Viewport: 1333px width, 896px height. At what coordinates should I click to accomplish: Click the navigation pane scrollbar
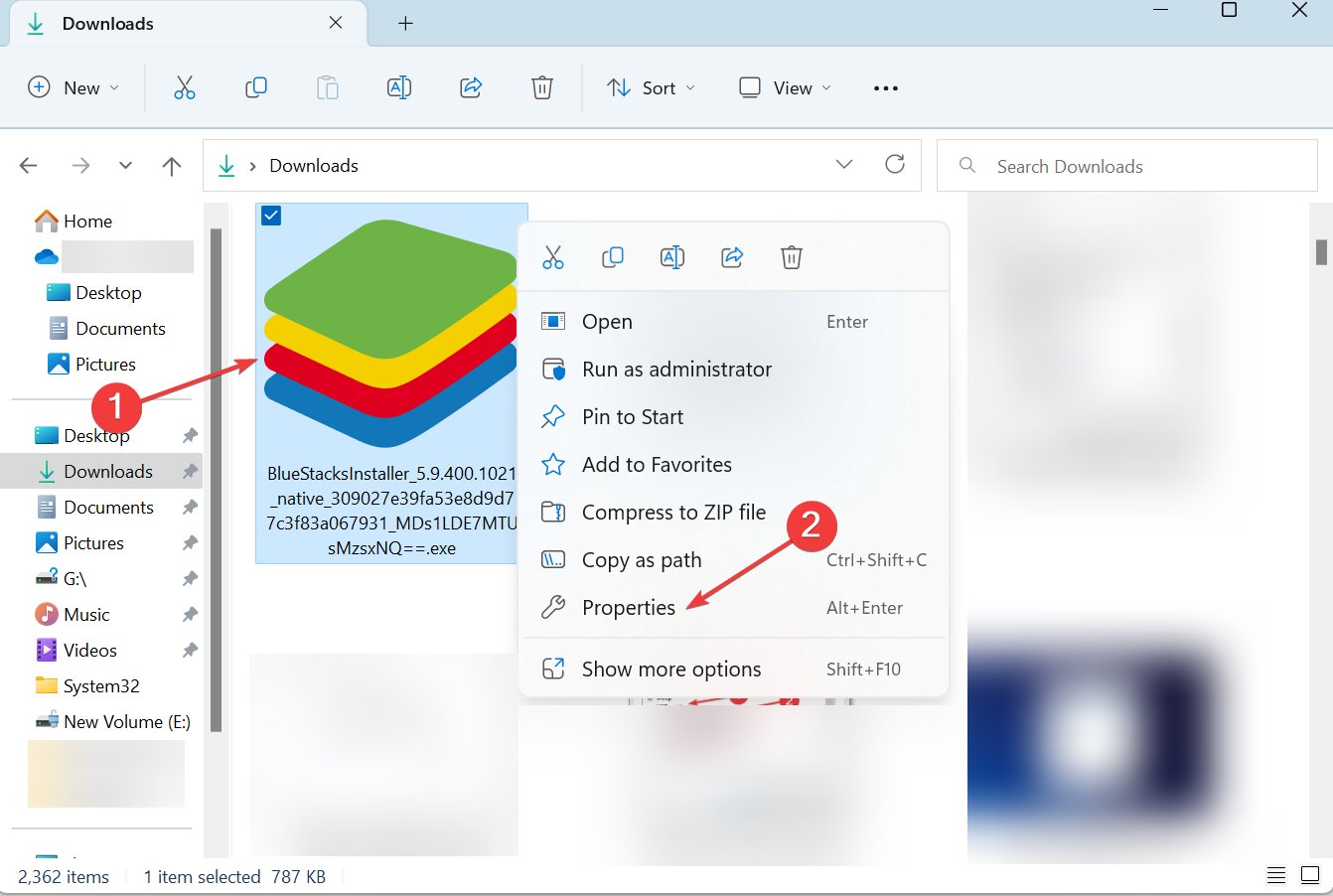coord(216,480)
